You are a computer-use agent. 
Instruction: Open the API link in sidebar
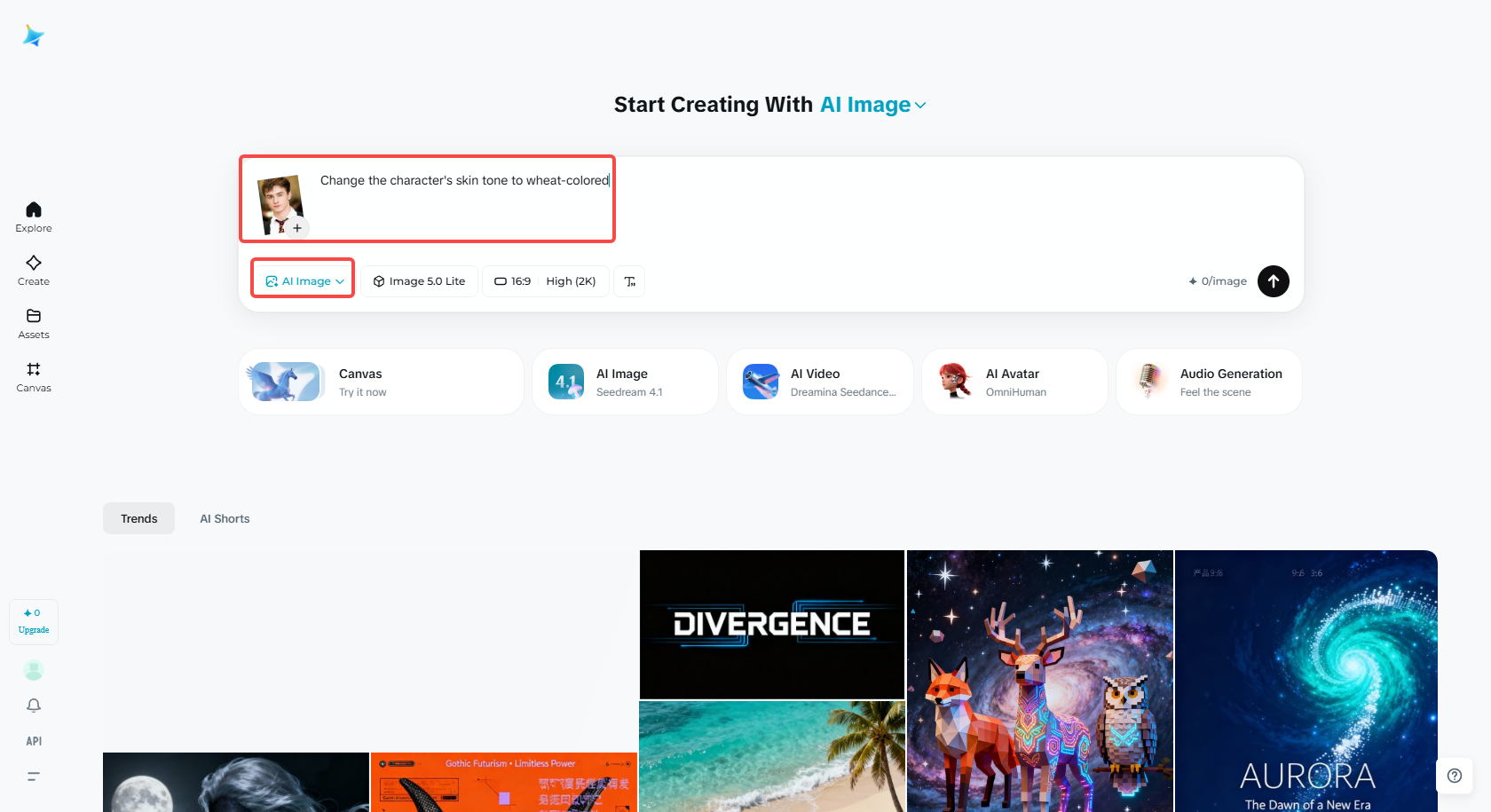coord(34,741)
